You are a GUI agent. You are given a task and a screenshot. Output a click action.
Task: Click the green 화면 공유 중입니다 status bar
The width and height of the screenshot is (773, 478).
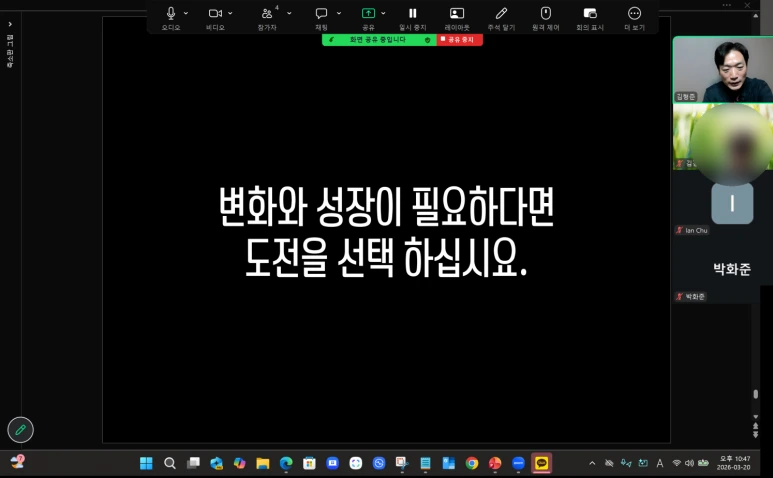[x=379, y=39]
